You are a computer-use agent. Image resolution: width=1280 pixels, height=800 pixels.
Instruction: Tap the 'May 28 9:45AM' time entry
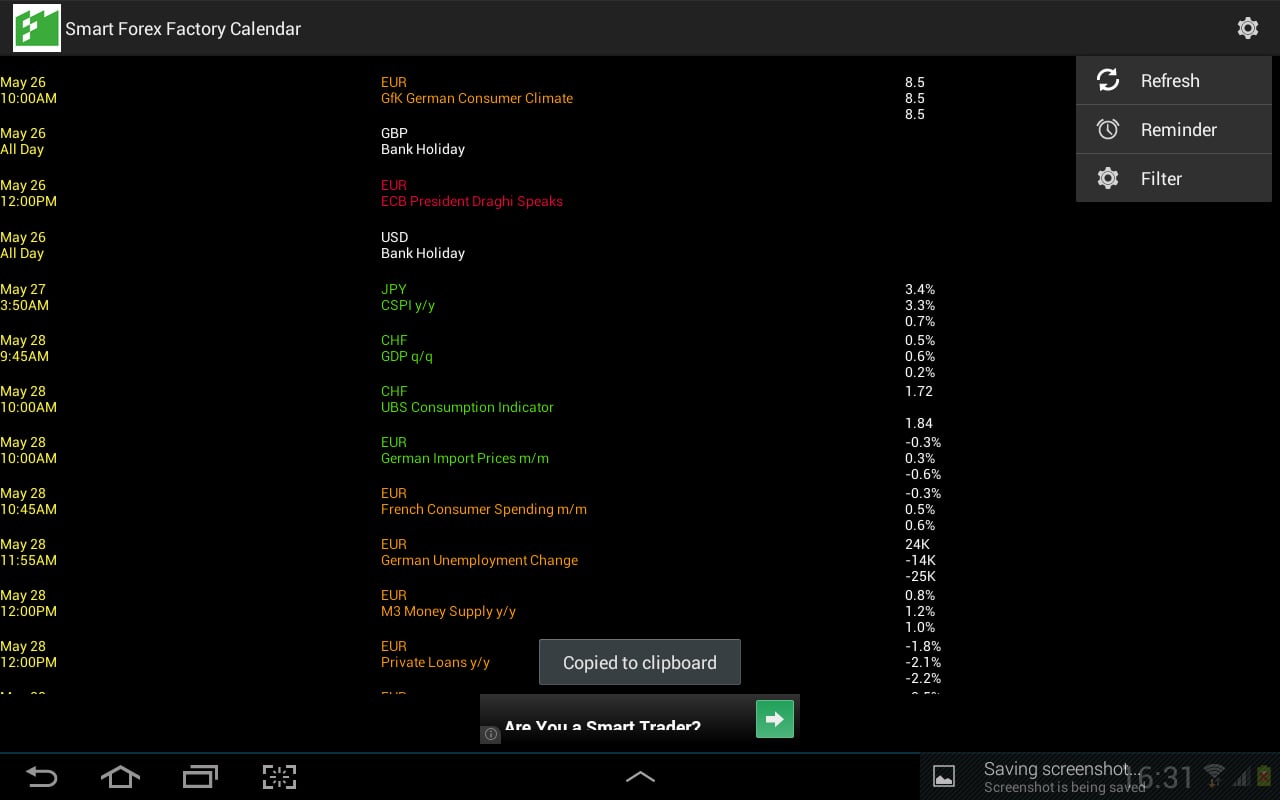(x=25, y=348)
